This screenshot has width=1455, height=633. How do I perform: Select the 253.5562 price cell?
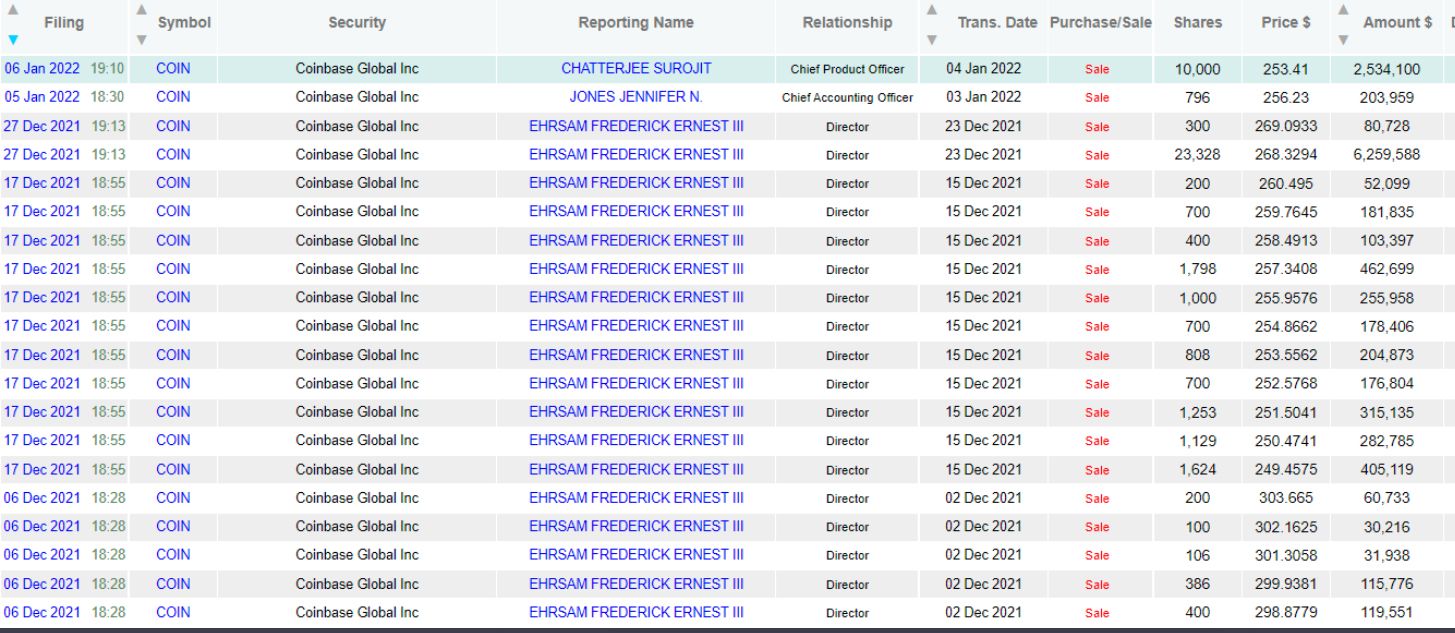pyautogui.click(x=1286, y=355)
